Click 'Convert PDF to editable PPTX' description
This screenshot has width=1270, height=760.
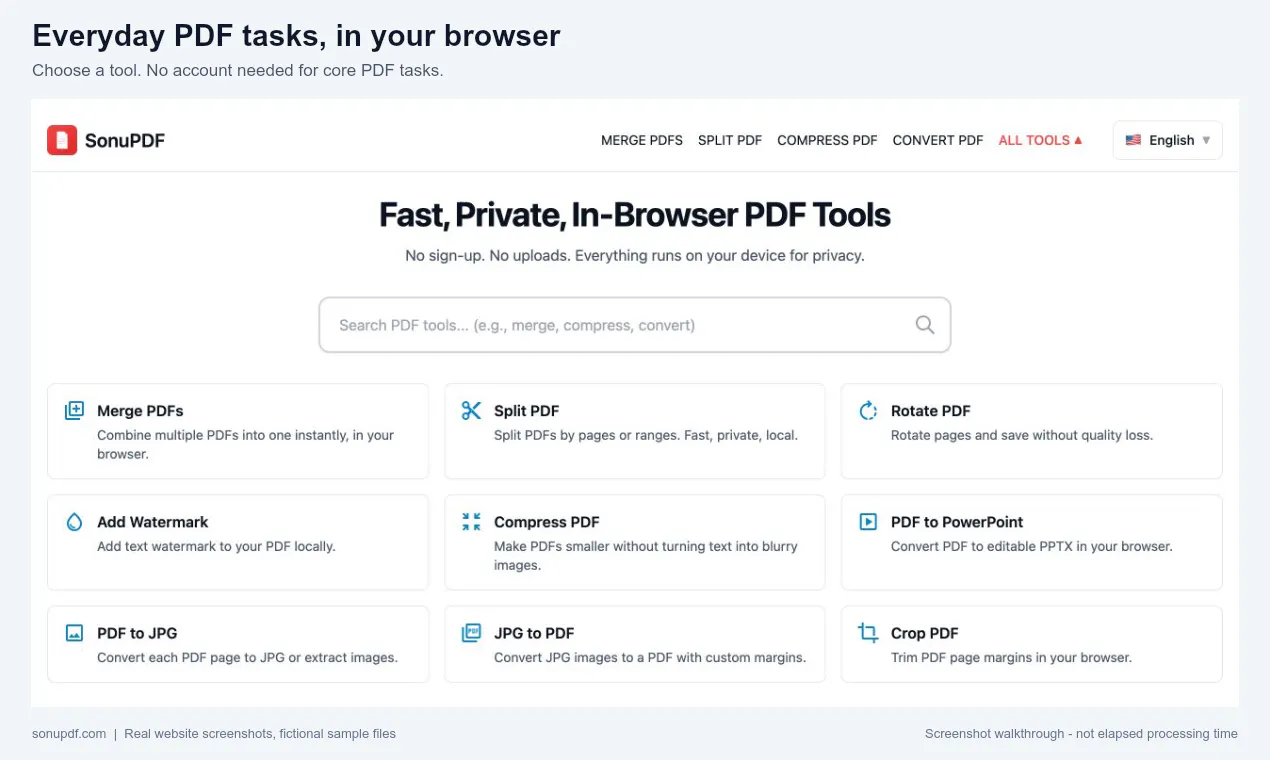point(1032,546)
